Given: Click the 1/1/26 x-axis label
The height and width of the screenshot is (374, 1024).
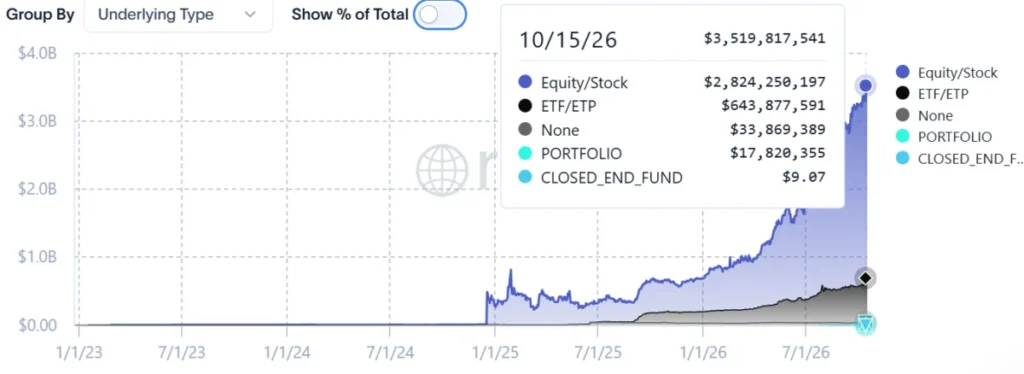Looking at the screenshot, I should coord(703,353).
